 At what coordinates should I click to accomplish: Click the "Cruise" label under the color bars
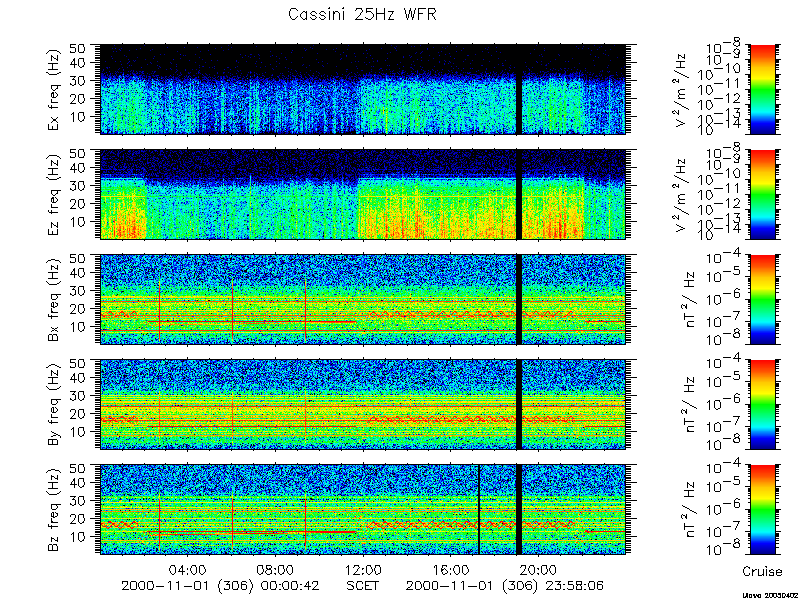(x=762, y=571)
